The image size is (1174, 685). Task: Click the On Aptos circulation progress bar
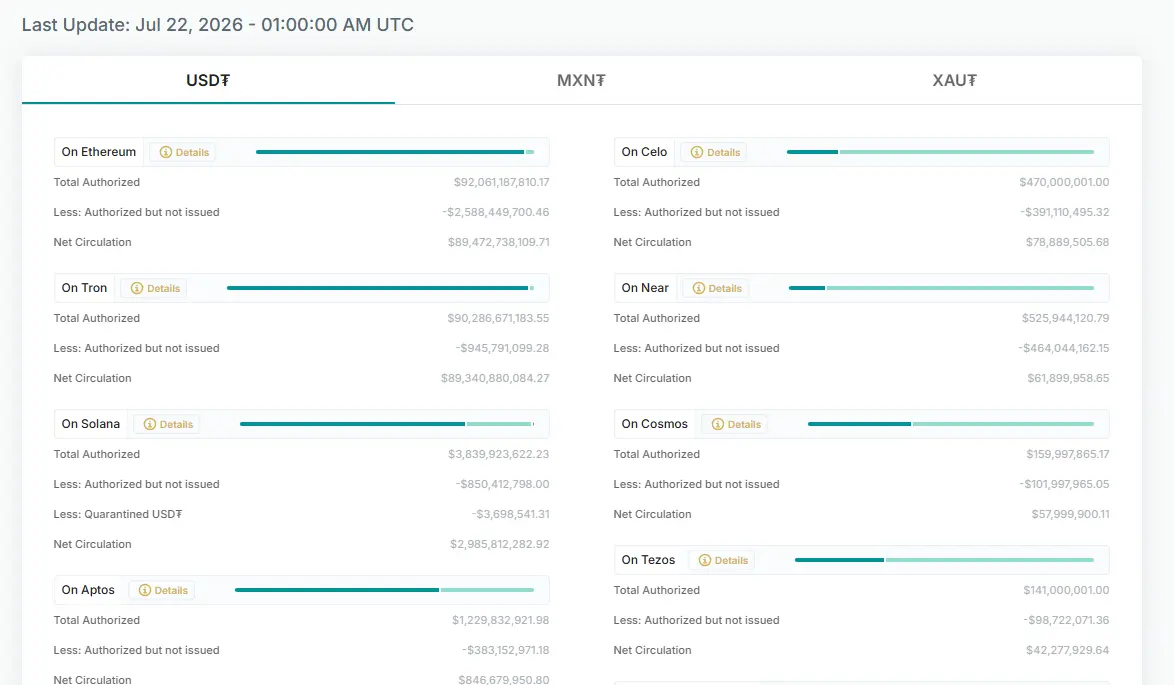384,591
